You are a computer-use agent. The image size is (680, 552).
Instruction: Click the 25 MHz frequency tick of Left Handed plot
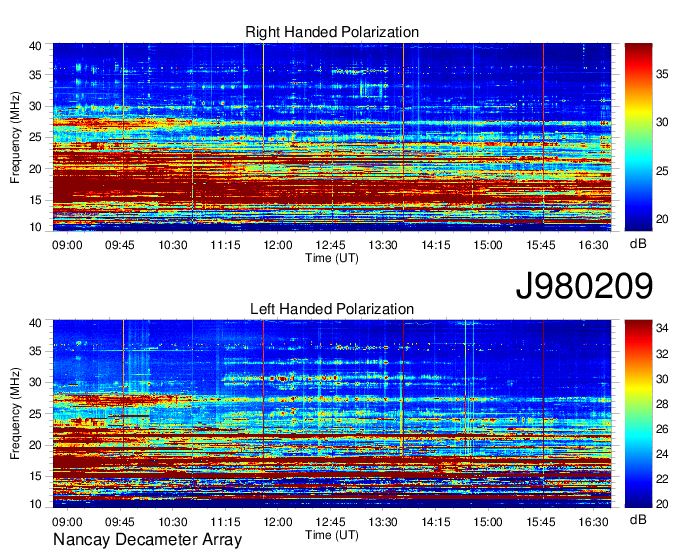click(36, 414)
